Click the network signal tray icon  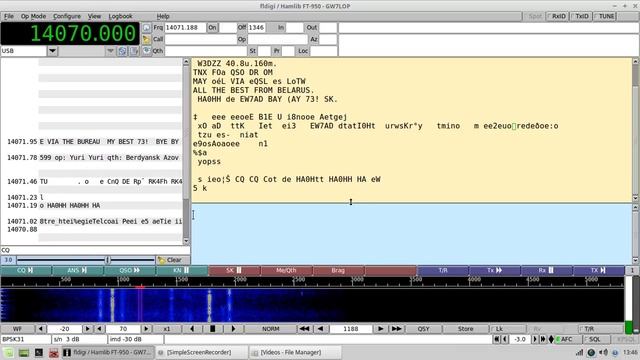pos(579,352)
